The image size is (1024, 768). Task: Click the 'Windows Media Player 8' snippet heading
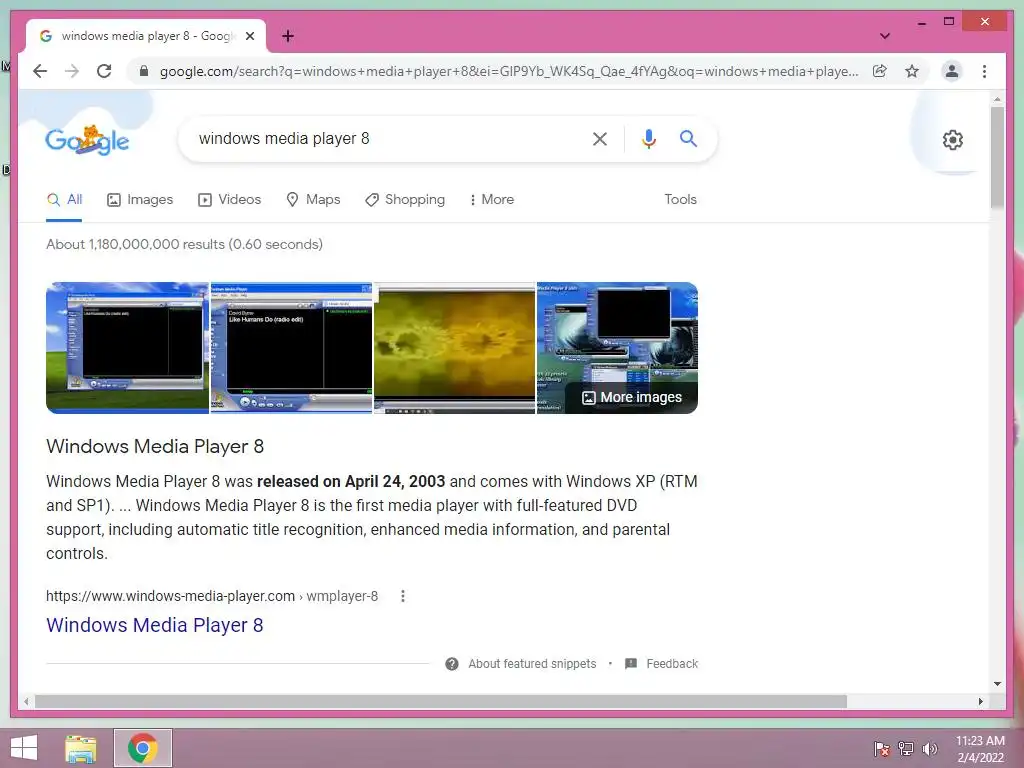(x=155, y=446)
